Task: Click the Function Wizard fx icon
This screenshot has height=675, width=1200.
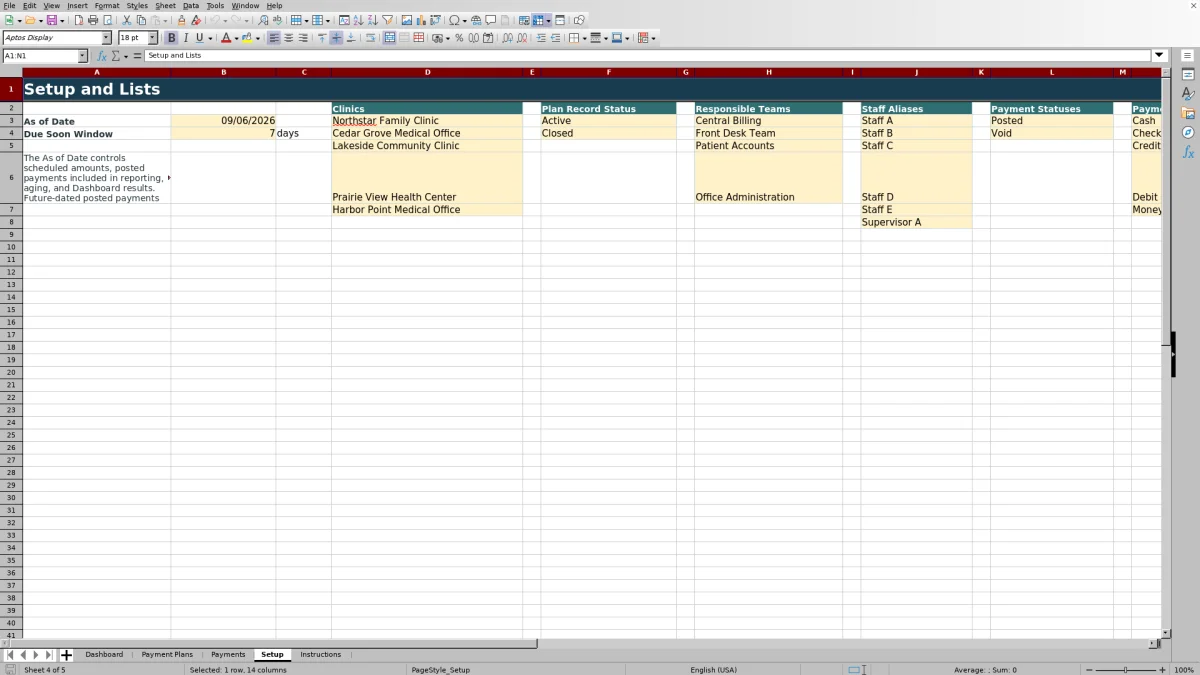Action: [x=102, y=56]
